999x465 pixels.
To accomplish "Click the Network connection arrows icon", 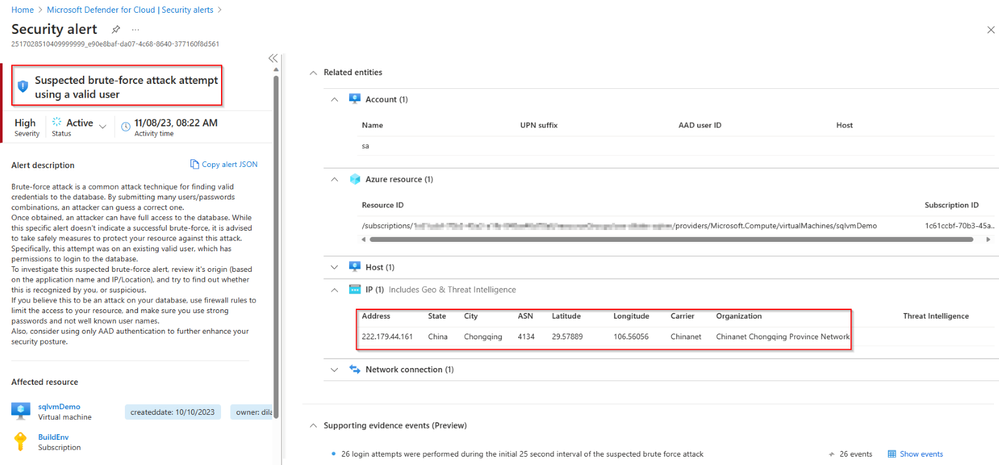I will tap(355, 369).
